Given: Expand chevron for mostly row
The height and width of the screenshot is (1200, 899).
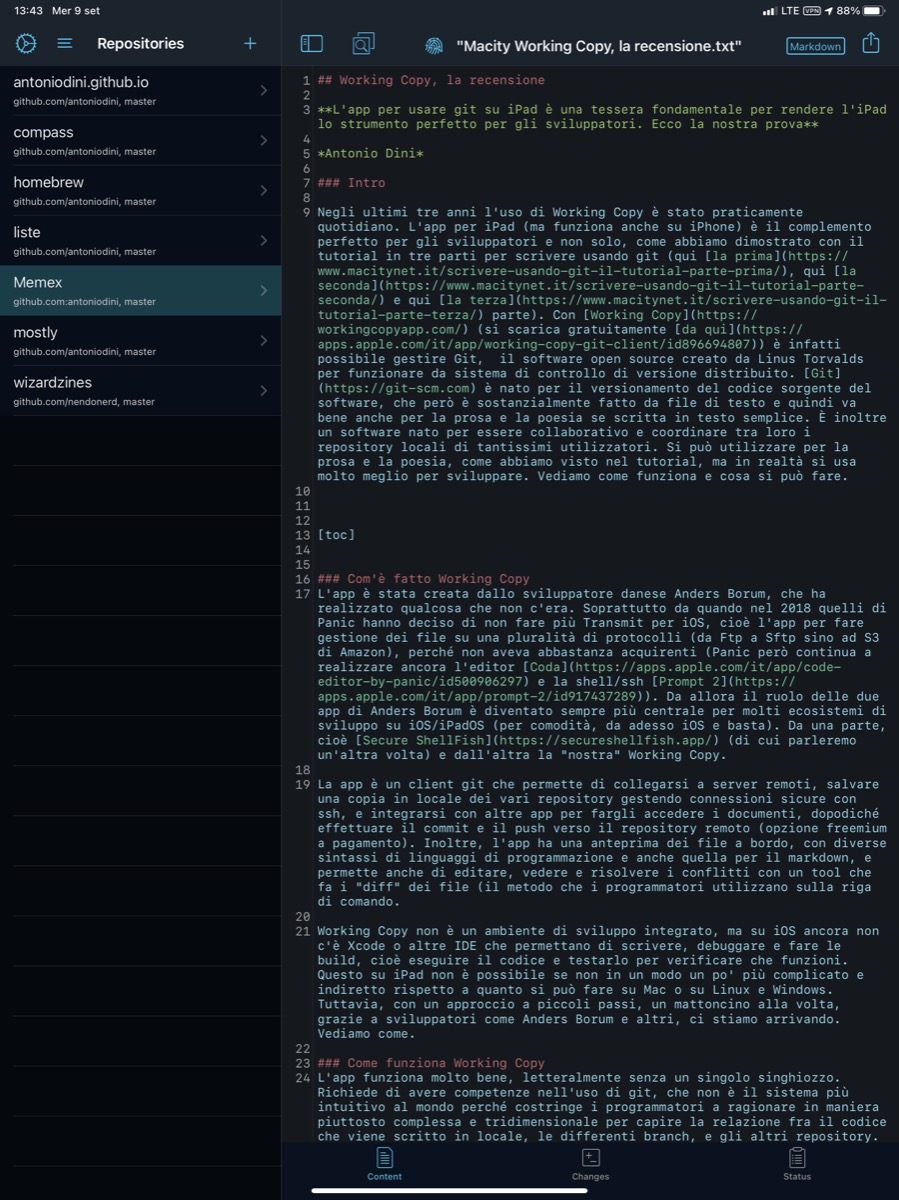Looking at the screenshot, I should pos(264,340).
